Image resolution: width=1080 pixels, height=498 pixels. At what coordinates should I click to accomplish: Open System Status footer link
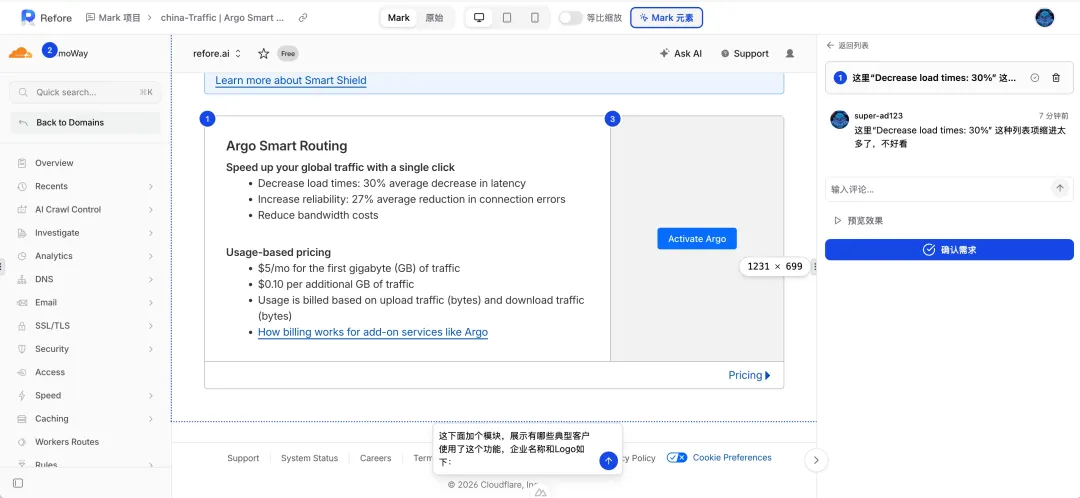pos(309,458)
